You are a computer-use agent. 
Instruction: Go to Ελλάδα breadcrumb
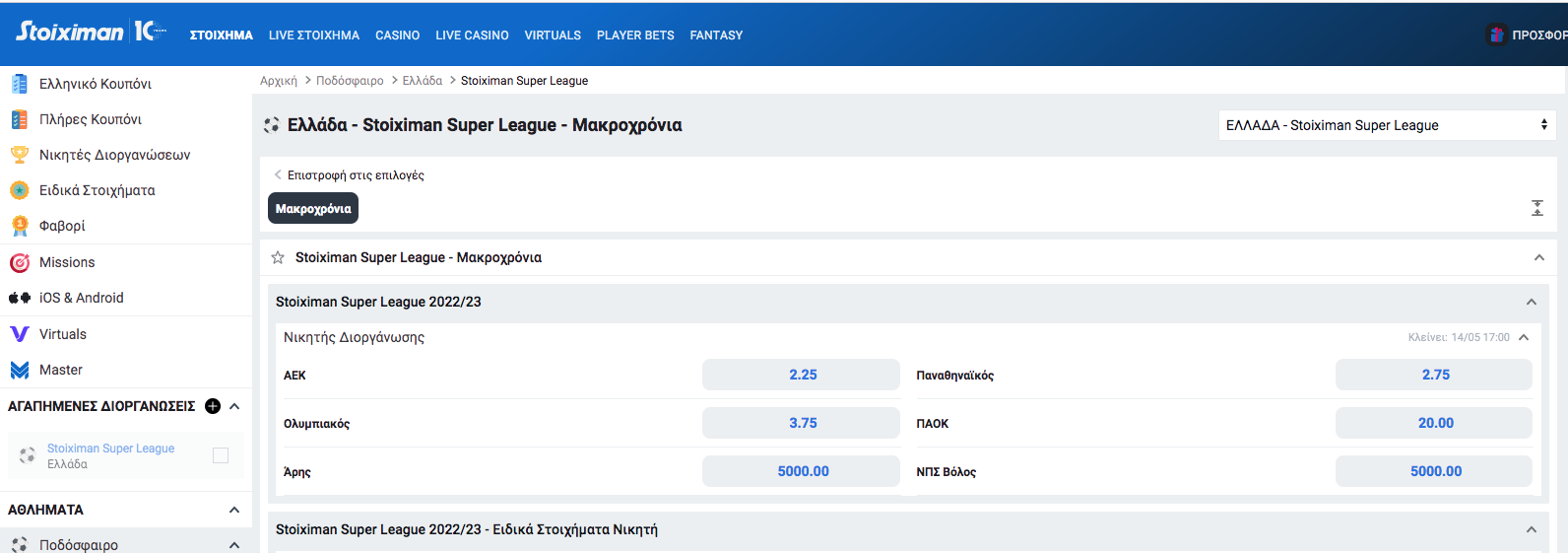(x=423, y=81)
